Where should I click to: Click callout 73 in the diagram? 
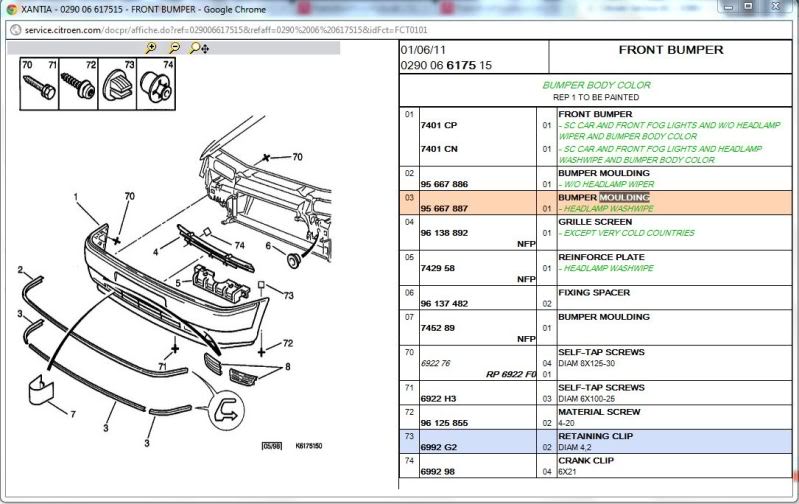(288, 295)
